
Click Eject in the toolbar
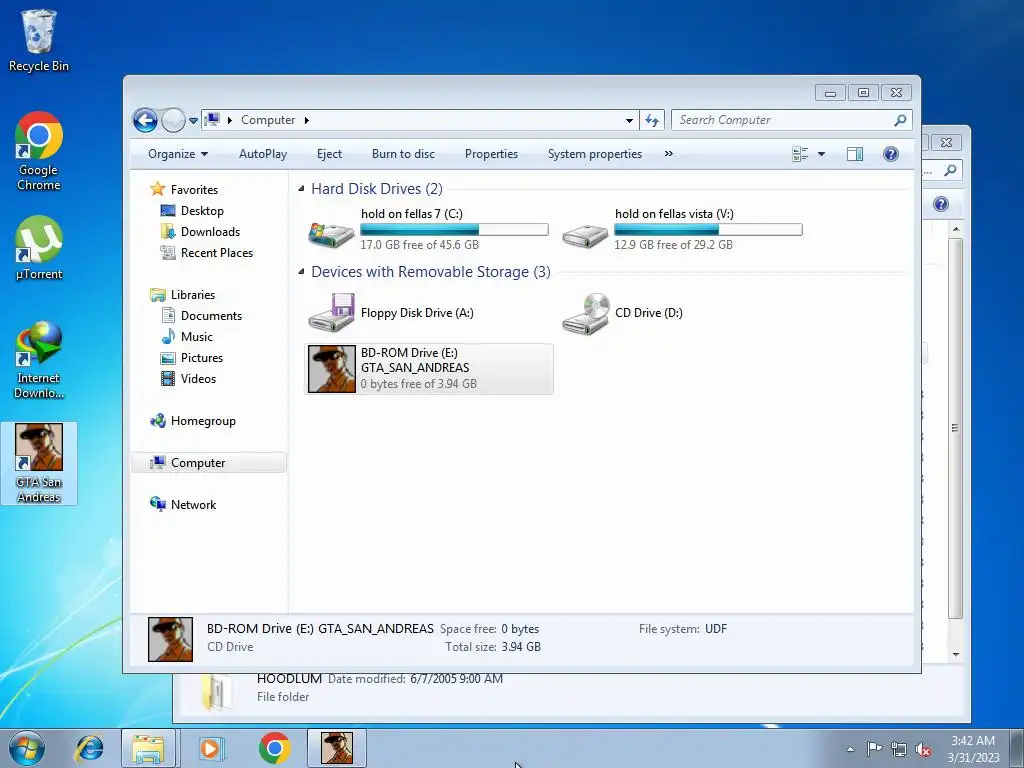(329, 154)
